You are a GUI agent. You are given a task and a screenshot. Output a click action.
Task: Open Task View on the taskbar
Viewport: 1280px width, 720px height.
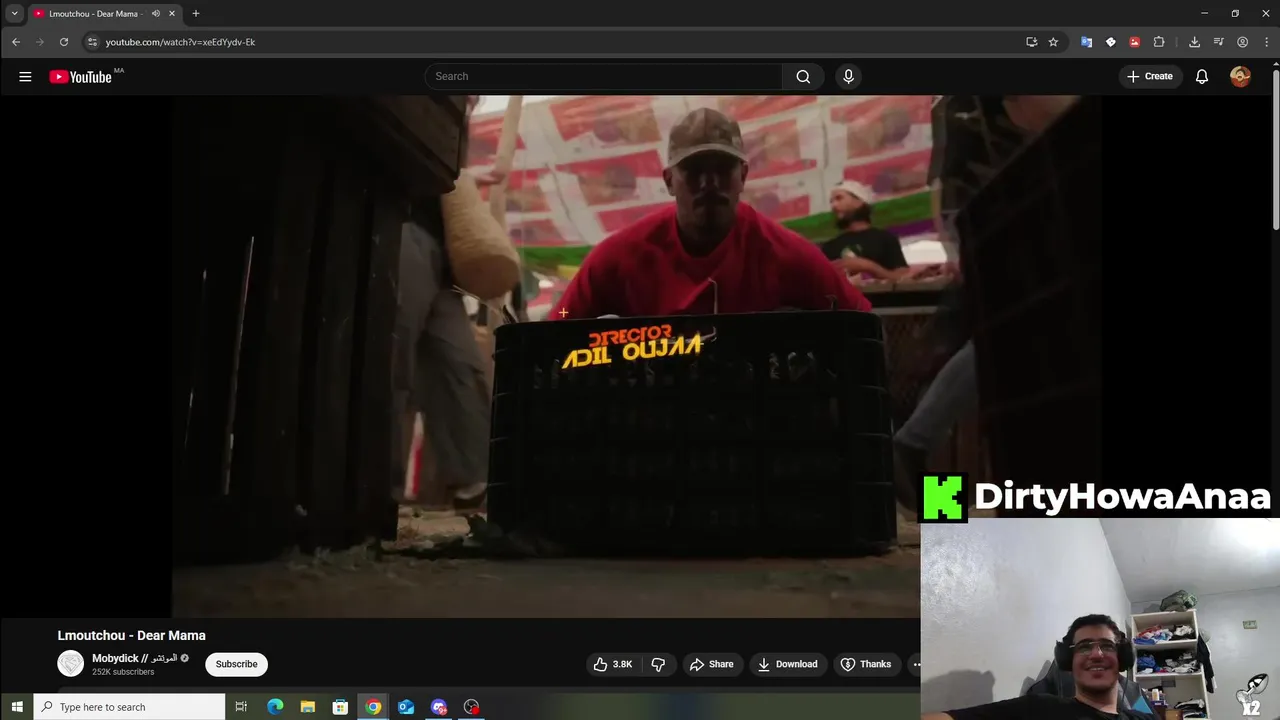(241, 707)
